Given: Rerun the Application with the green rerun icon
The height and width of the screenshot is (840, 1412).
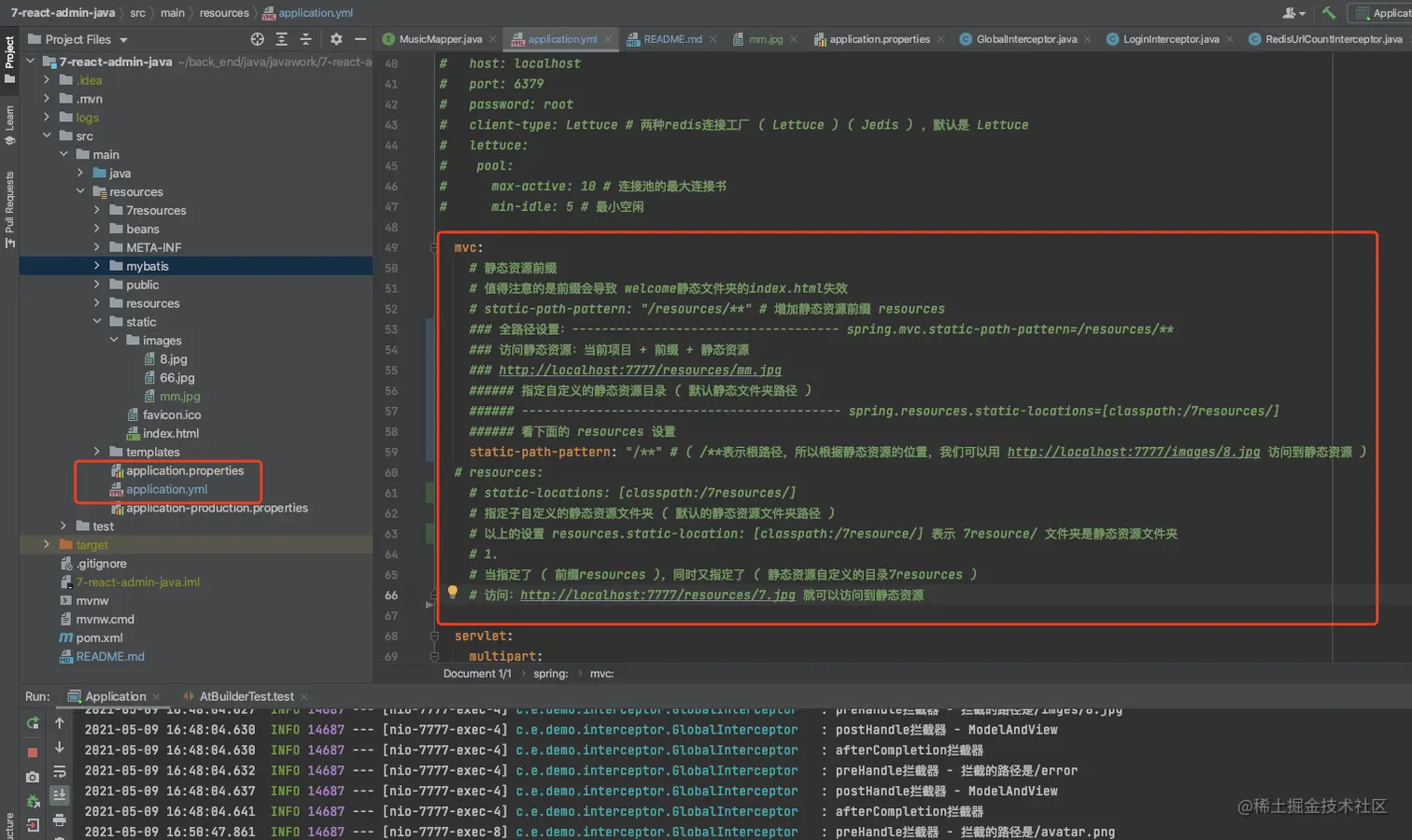Looking at the screenshot, I should [33, 723].
